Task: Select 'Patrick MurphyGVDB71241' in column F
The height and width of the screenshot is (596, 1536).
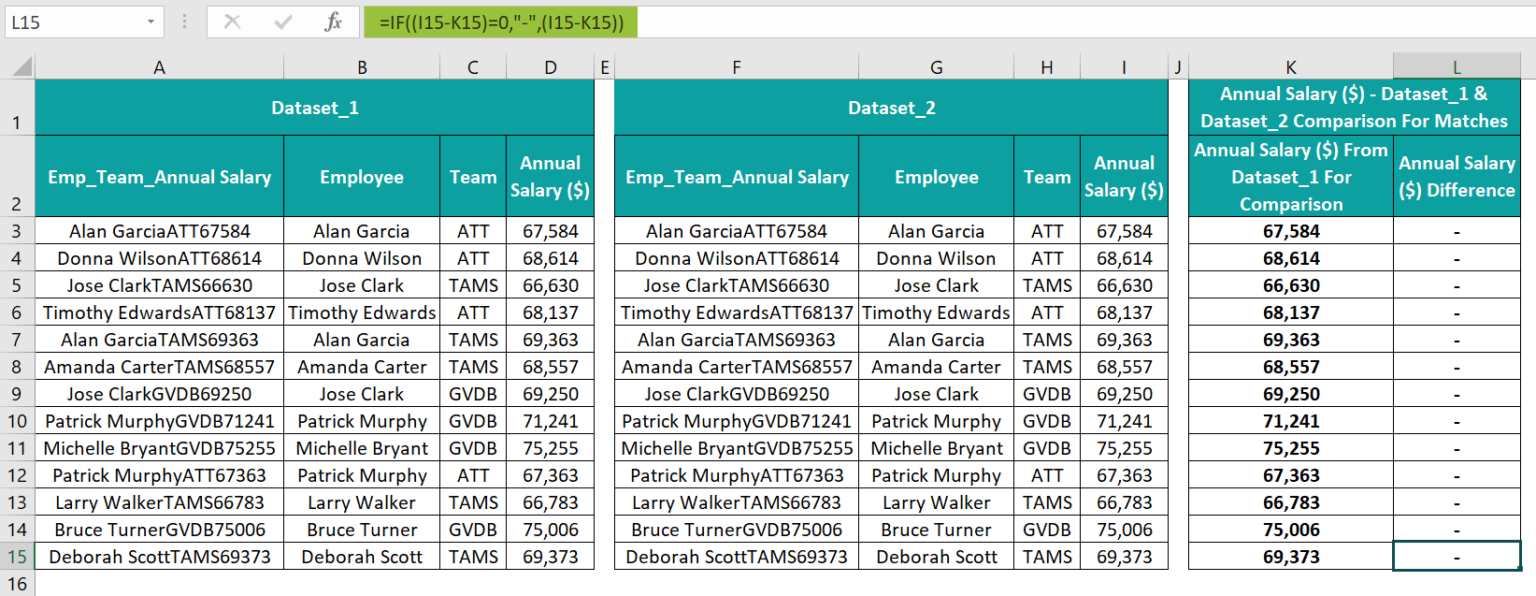Action: [x=736, y=421]
